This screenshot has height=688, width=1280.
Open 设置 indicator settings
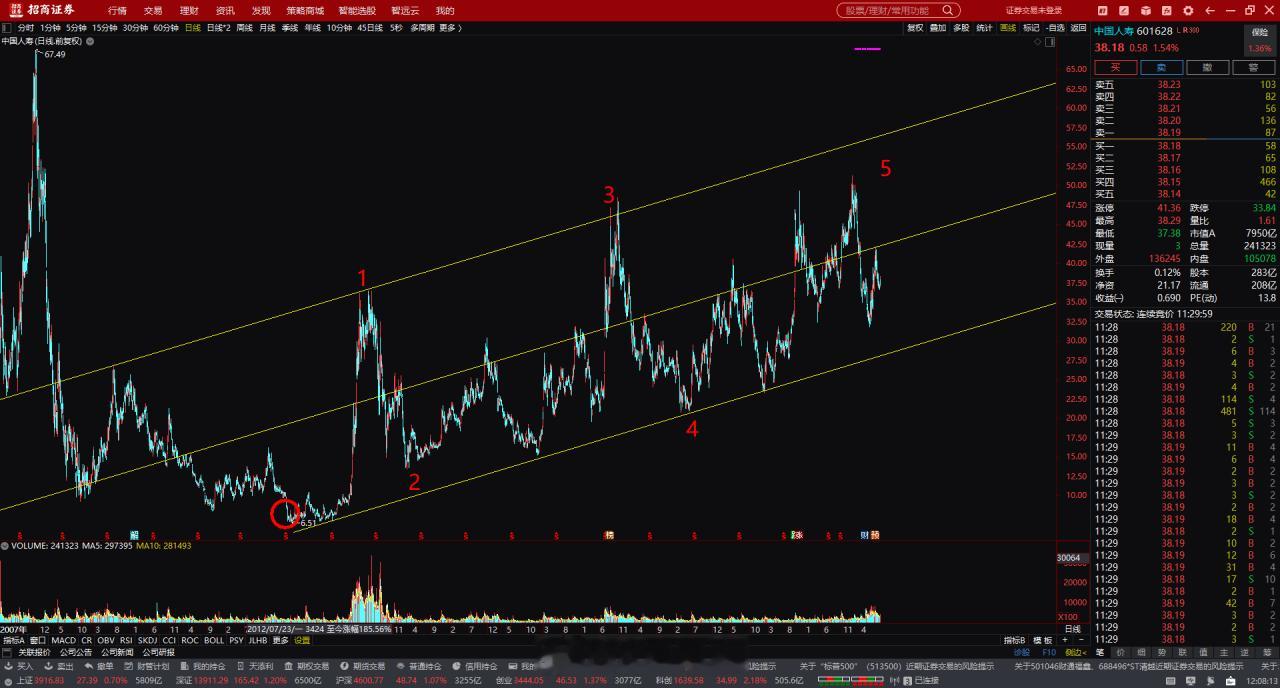pos(302,640)
